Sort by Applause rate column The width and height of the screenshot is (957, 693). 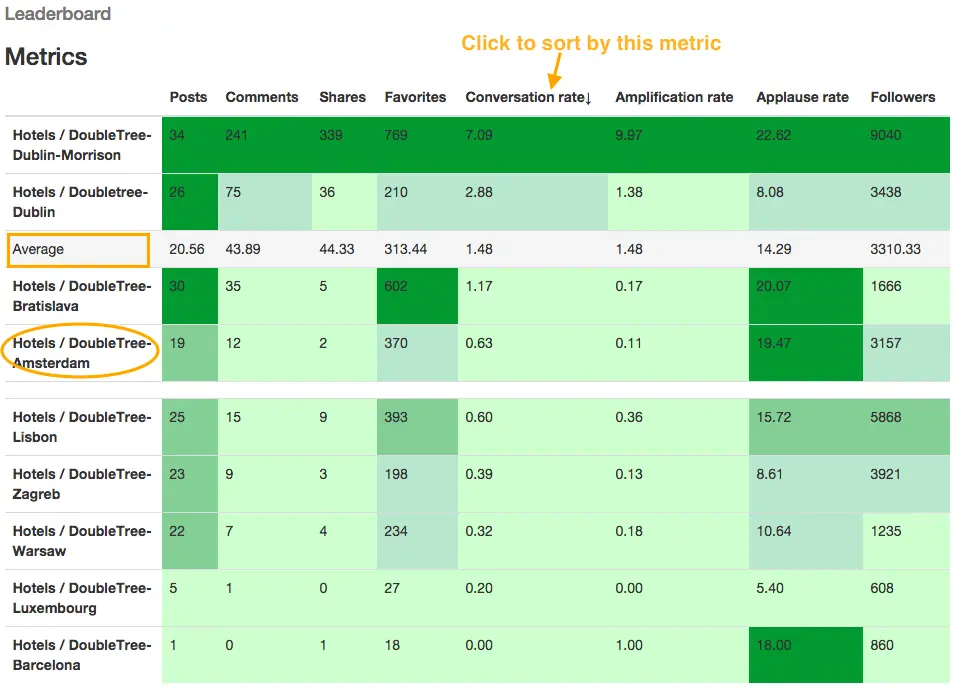(802, 97)
